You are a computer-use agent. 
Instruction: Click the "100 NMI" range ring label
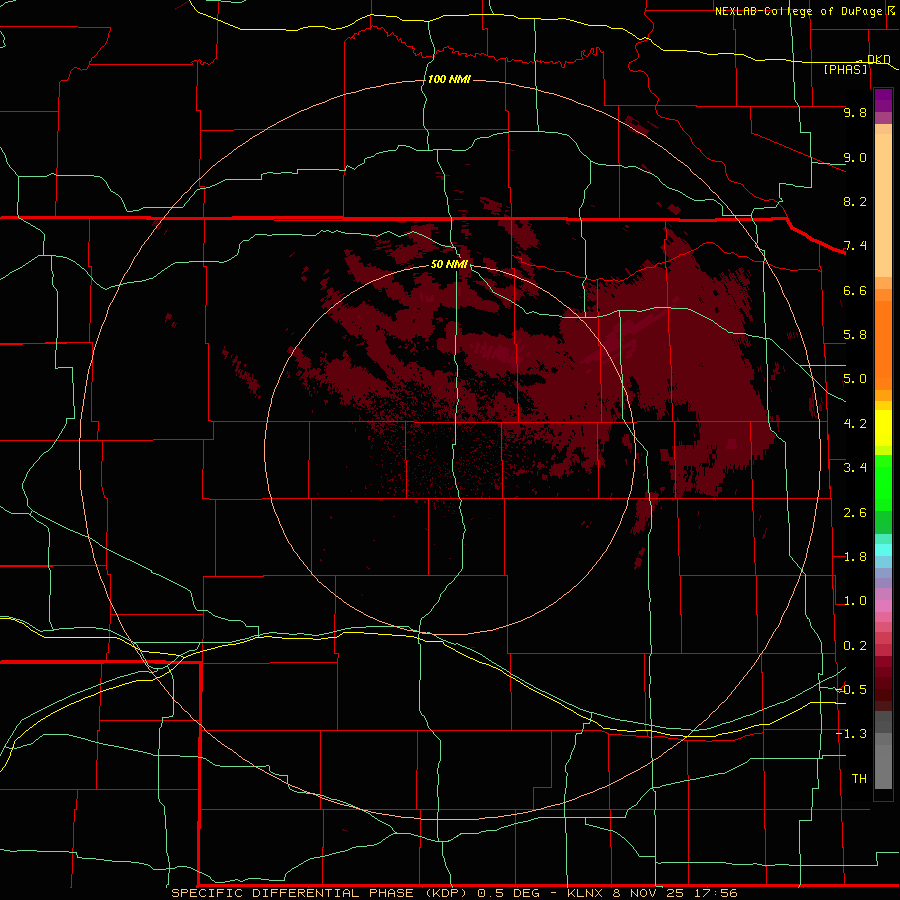coord(449,79)
